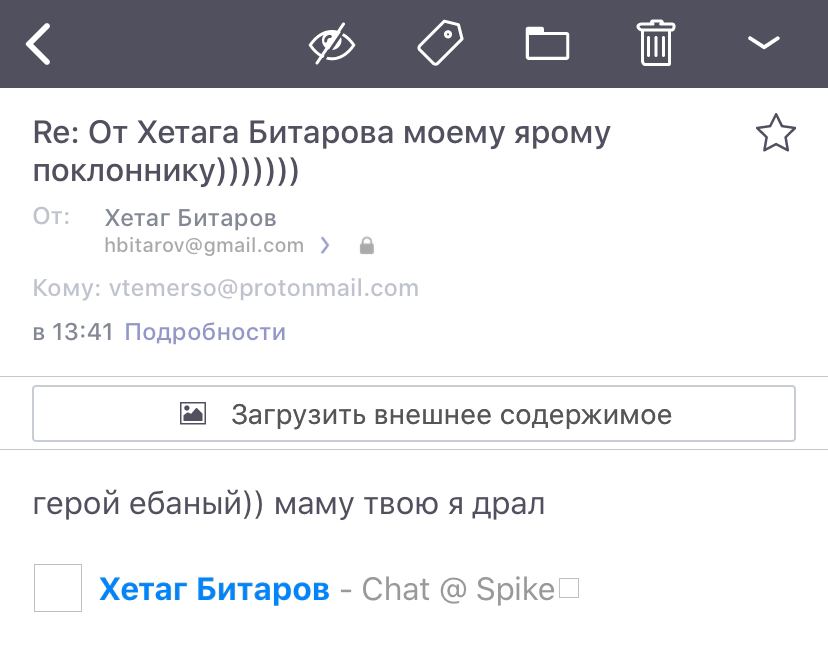Tap the blank signature avatar image
This screenshot has width=828, height=654.
(x=58, y=588)
